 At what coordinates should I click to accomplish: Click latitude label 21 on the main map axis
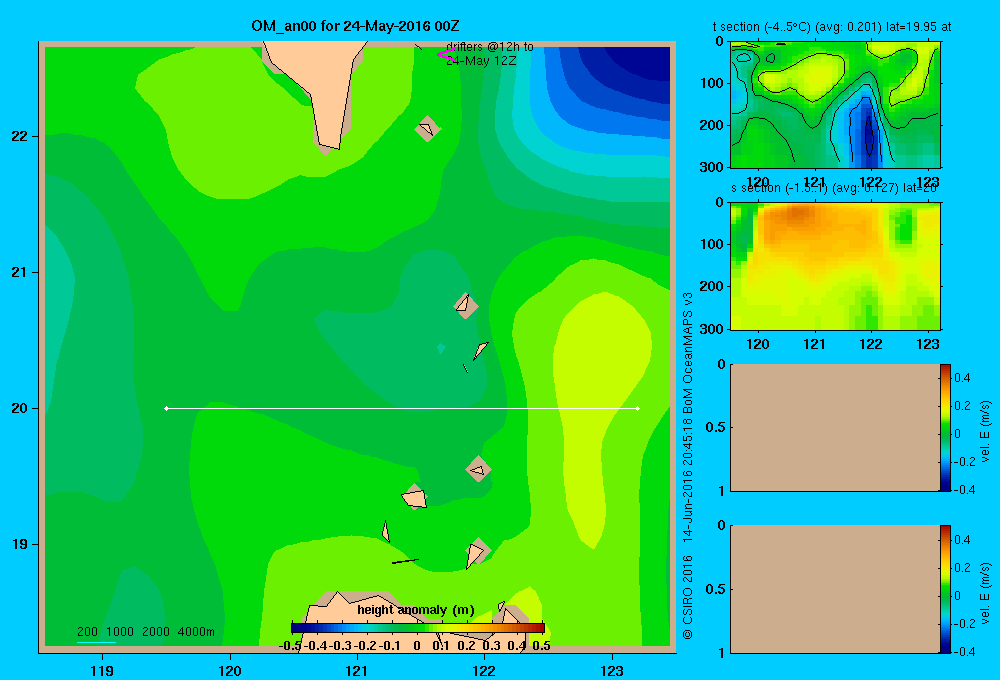pyautogui.click(x=19, y=272)
